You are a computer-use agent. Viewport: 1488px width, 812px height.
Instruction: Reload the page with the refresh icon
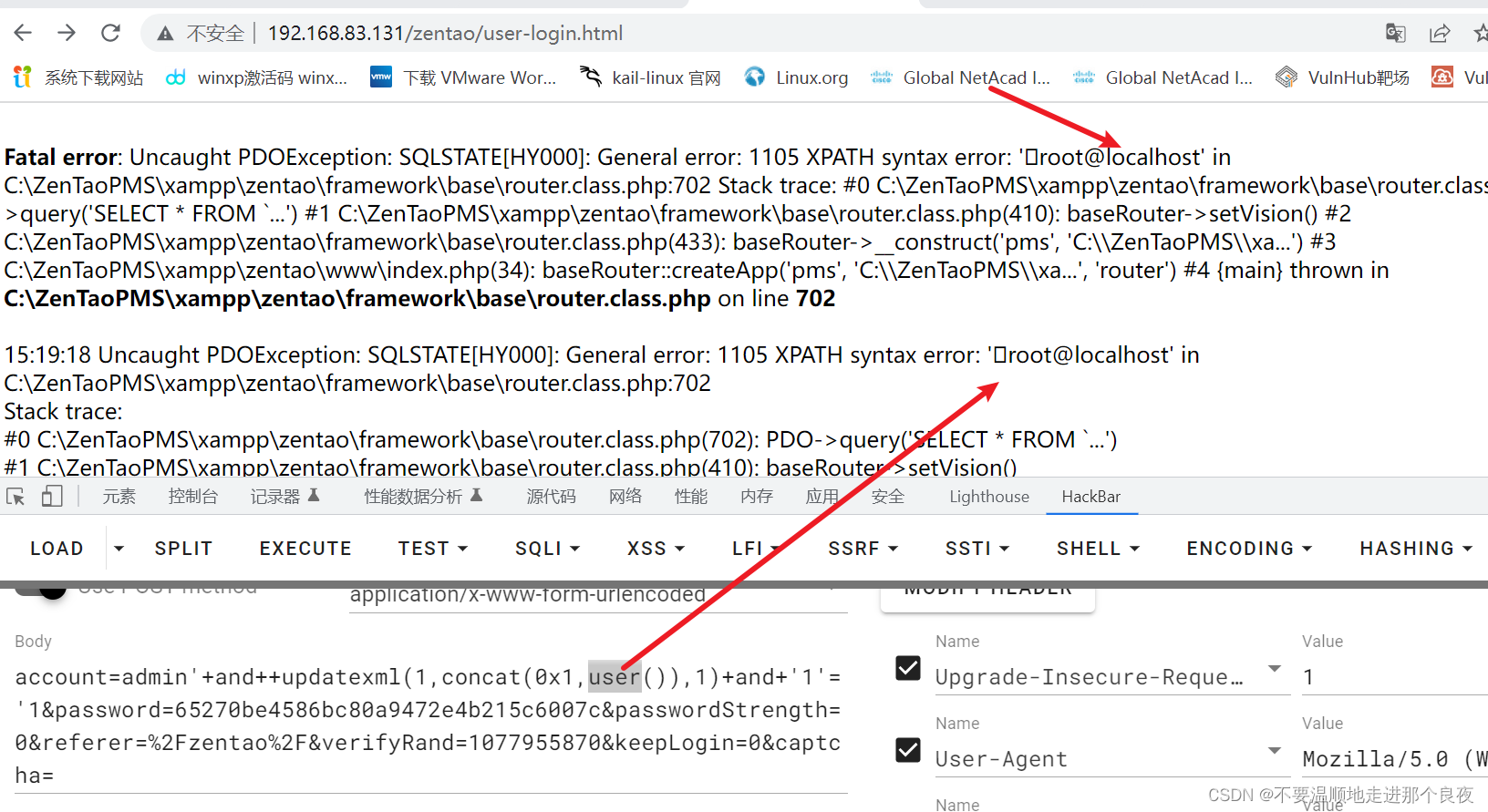pyautogui.click(x=110, y=33)
